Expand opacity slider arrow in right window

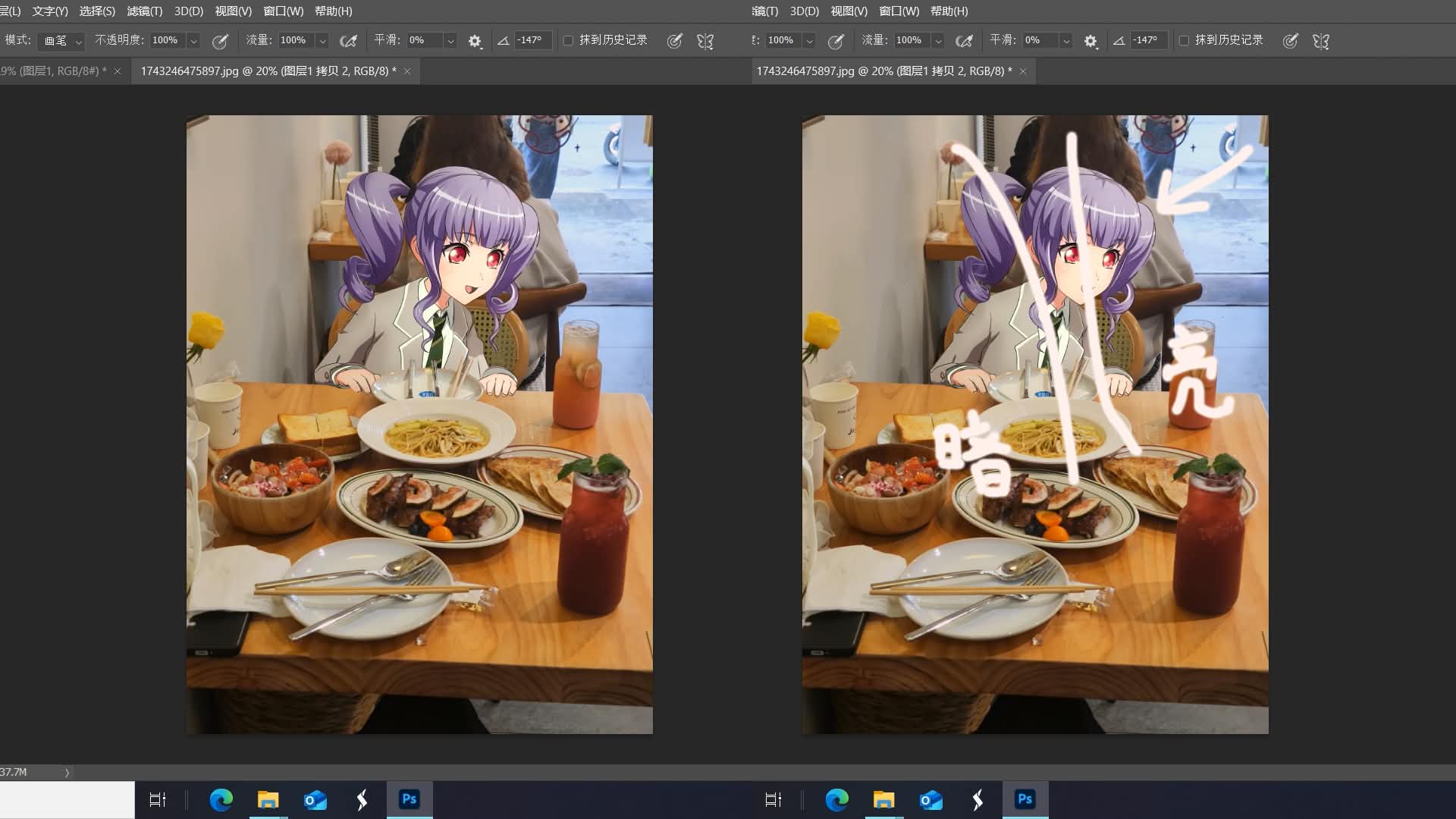809,41
